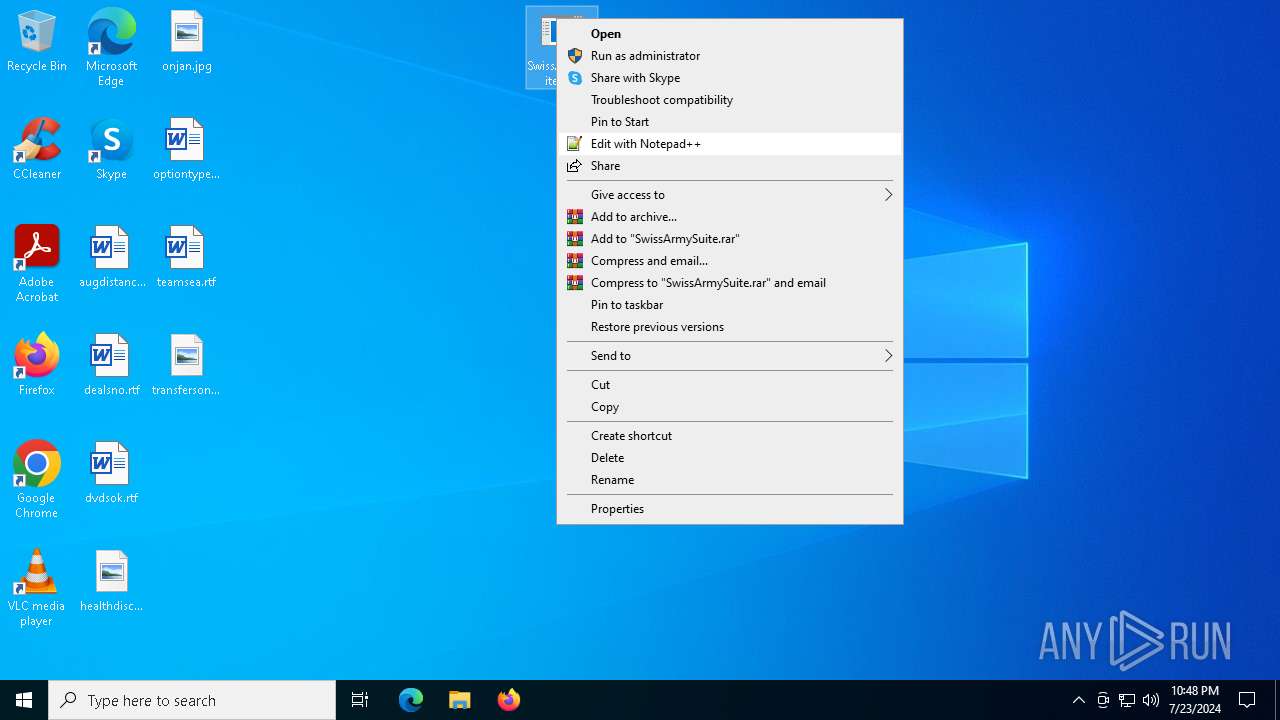Choose Add to archive...
1280x720 pixels.
pos(730,217)
